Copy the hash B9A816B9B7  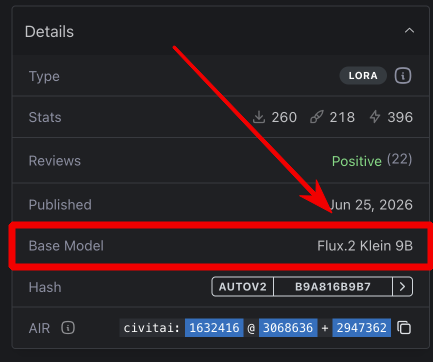pos(333,287)
